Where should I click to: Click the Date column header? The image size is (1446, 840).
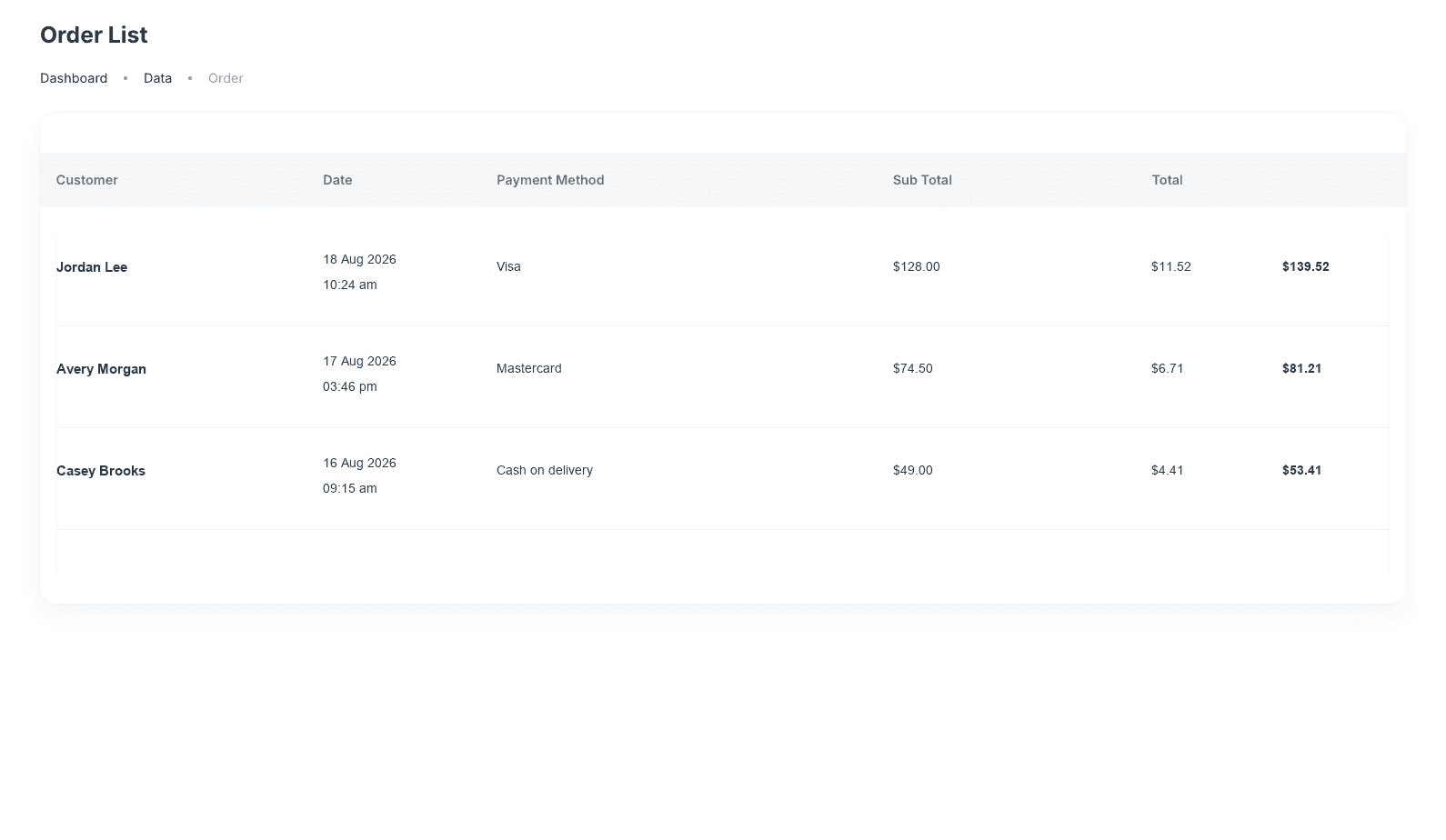pos(337,180)
